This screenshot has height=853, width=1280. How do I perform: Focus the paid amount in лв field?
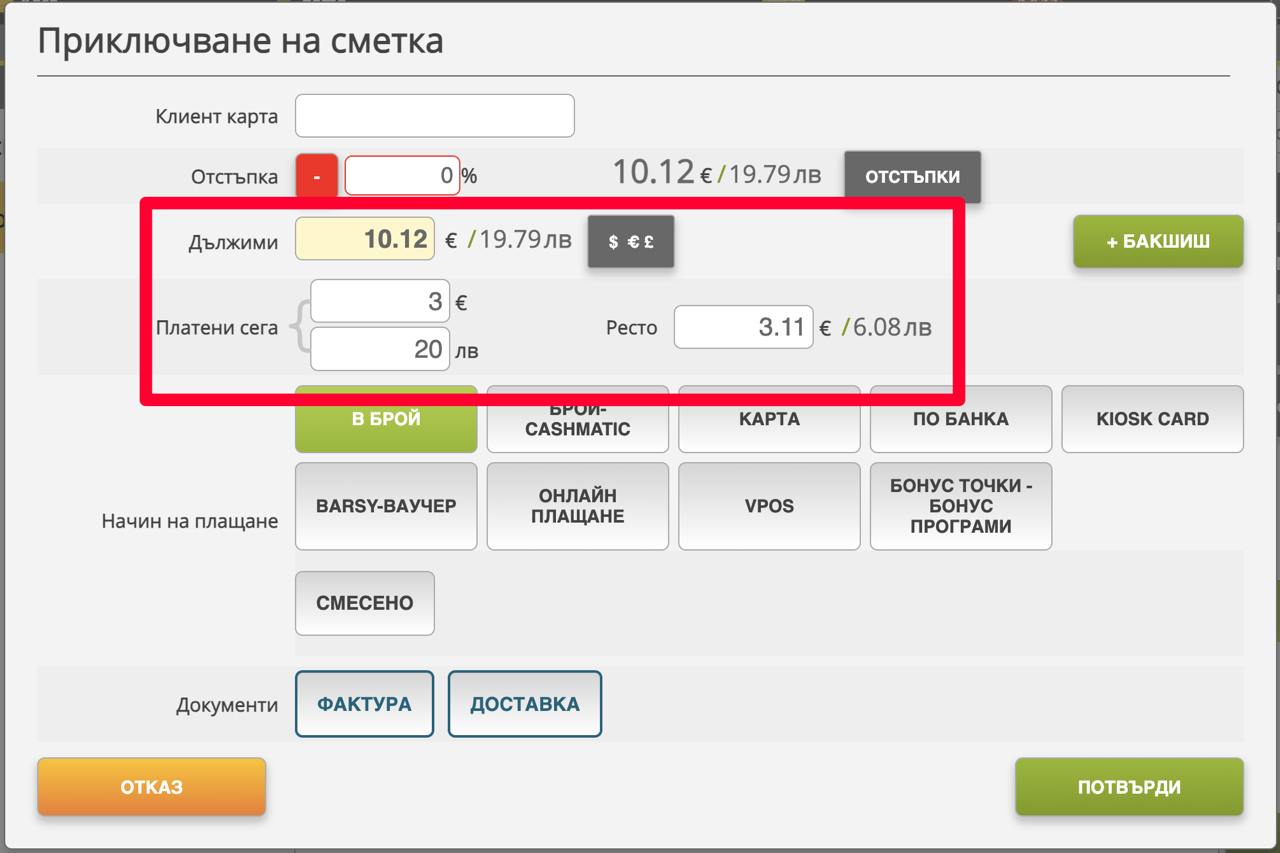coord(380,349)
